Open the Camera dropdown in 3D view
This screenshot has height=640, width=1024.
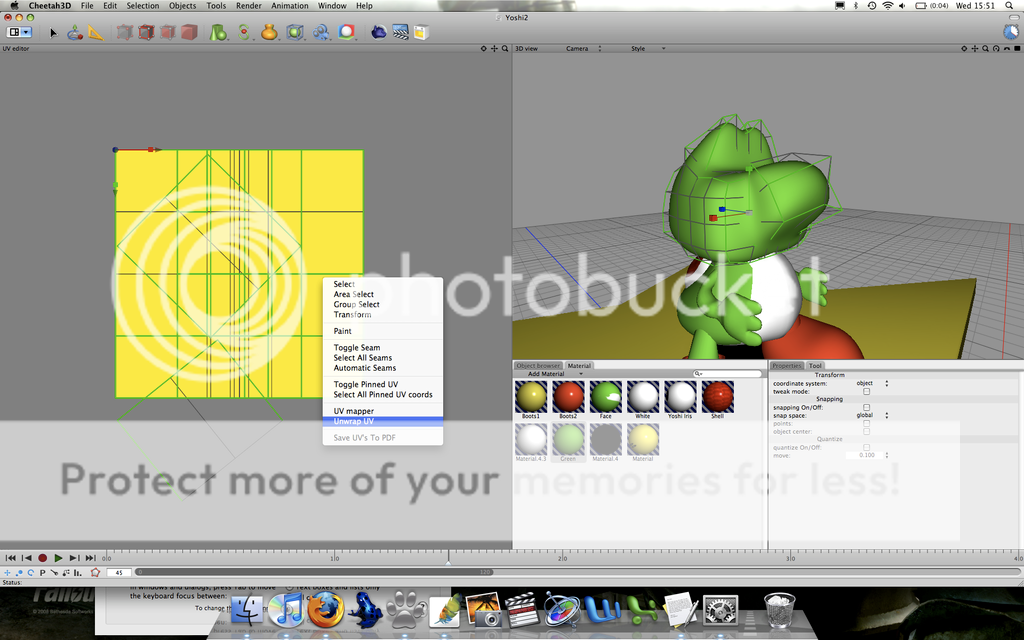coord(583,48)
